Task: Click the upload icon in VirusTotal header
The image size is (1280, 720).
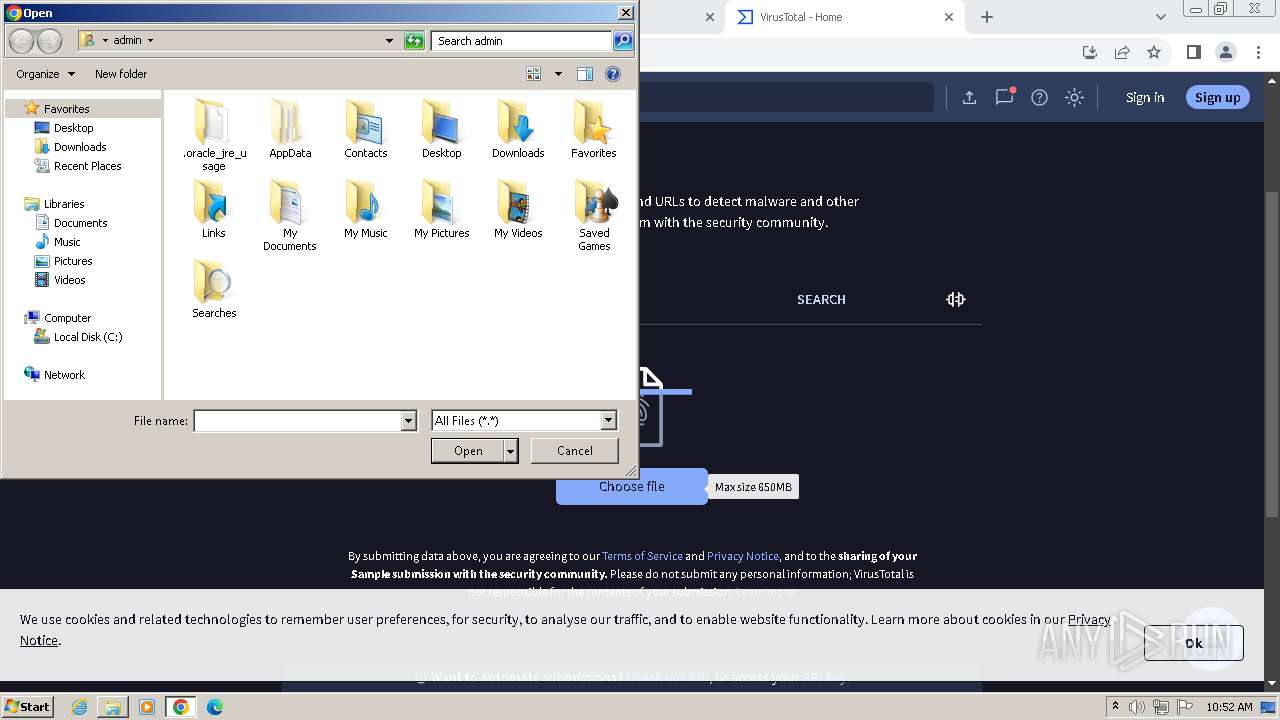Action: pyautogui.click(x=969, y=97)
